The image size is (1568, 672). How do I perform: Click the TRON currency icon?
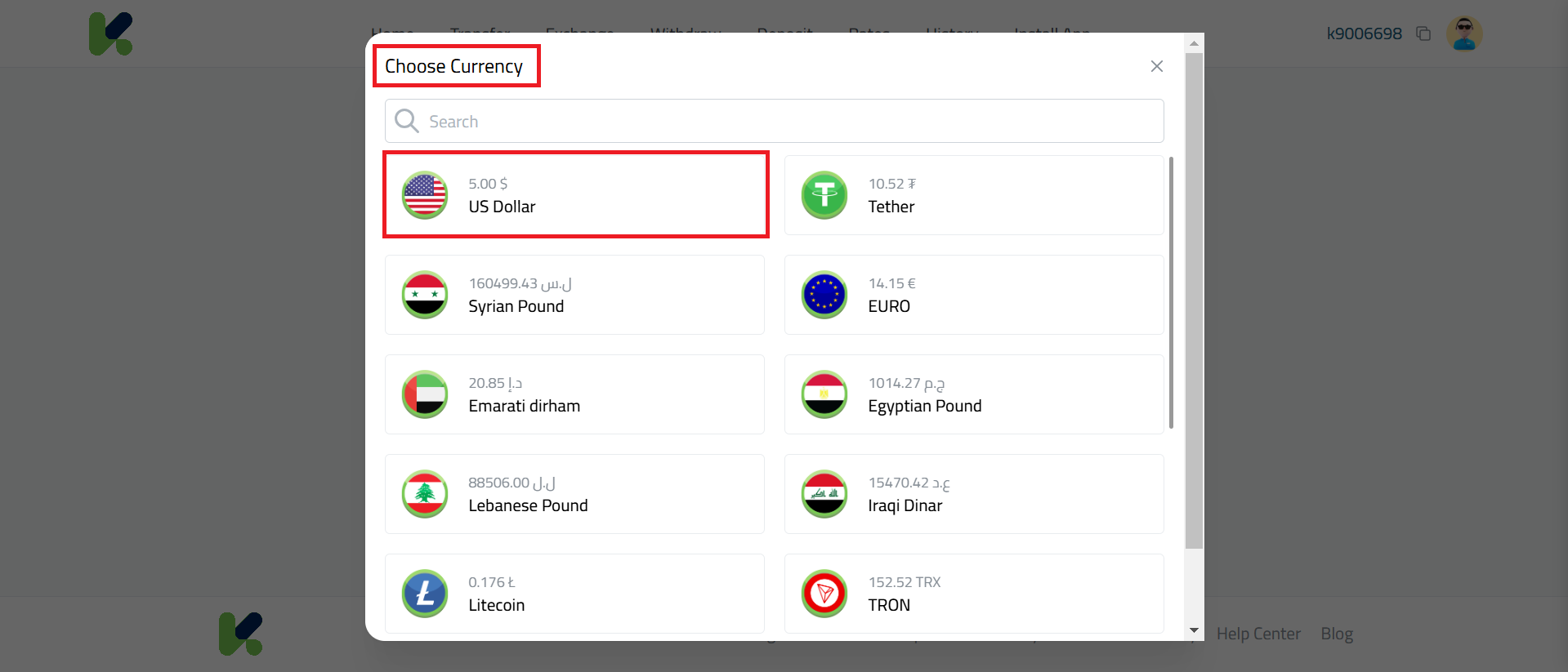pyautogui.click(x=824, y=594)
